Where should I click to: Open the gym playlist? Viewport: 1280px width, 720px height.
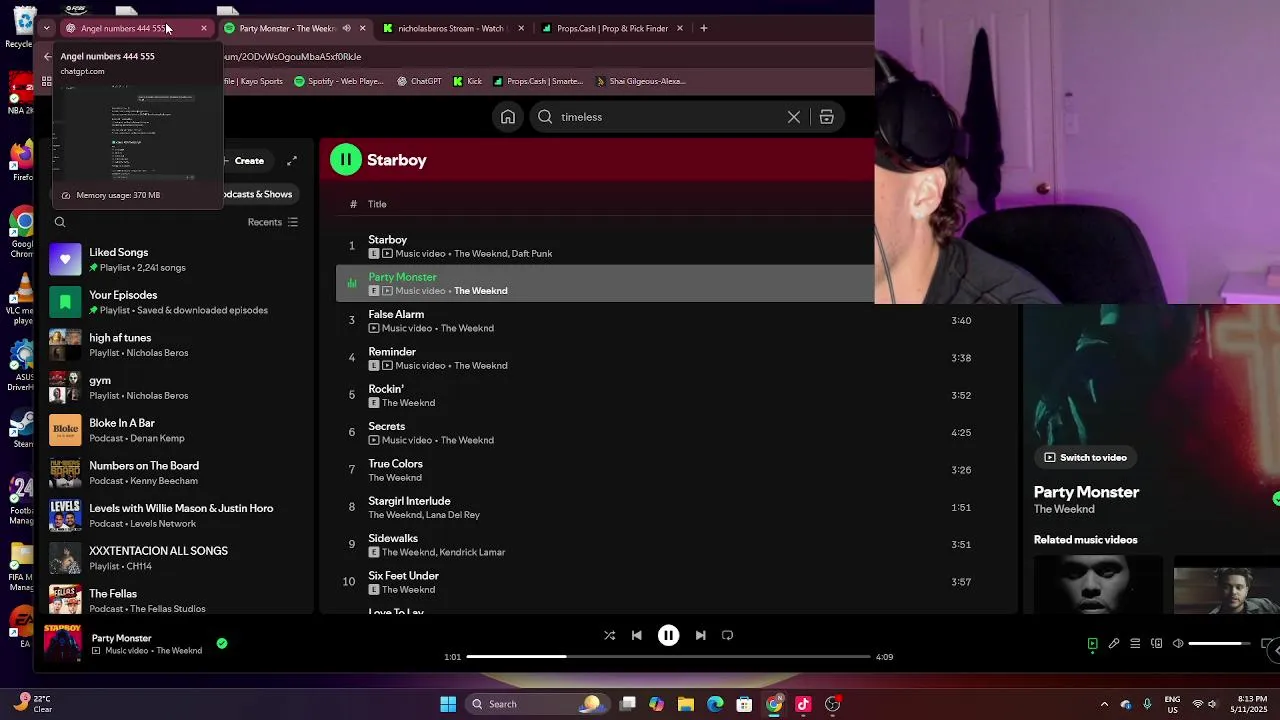click(x=177, y=387)
